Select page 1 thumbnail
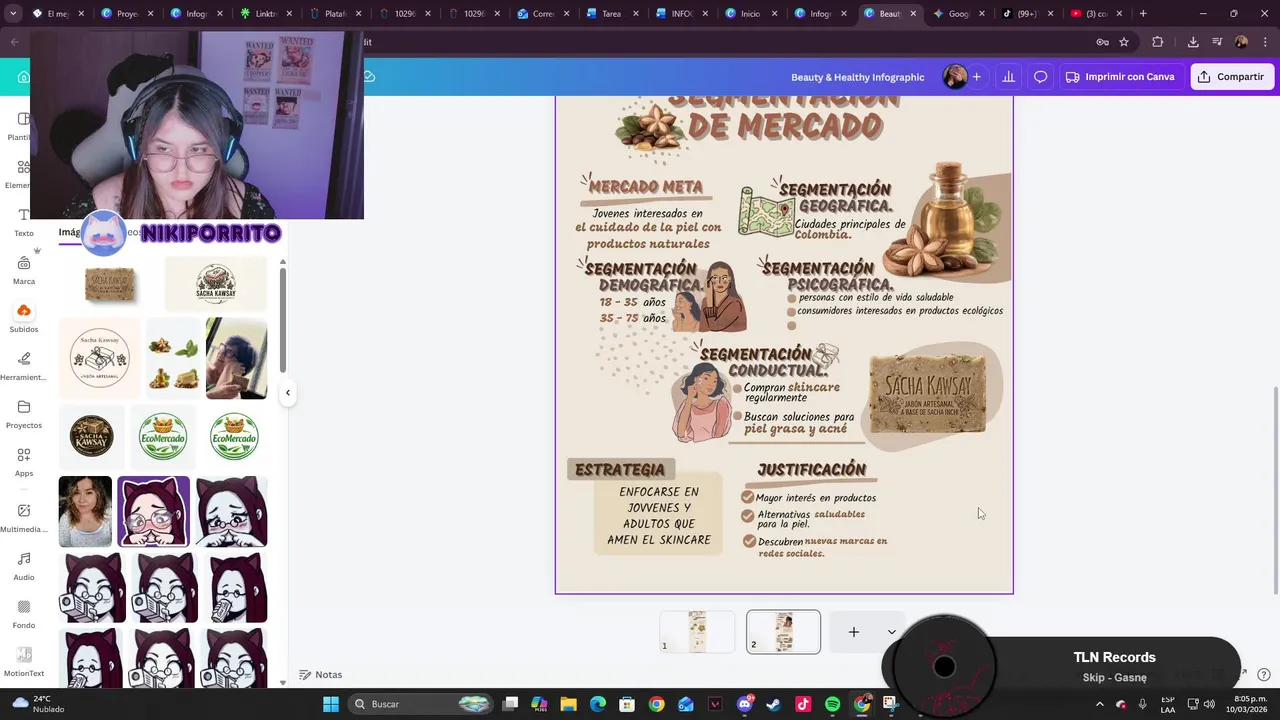The width and height of the screenshot is (1280, 720). [x=697, y=632]
